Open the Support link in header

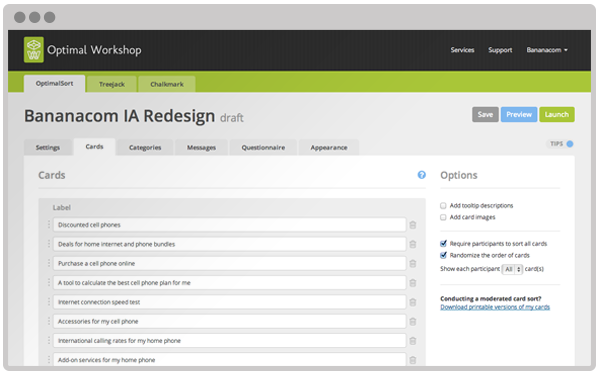tap(500, 50)
